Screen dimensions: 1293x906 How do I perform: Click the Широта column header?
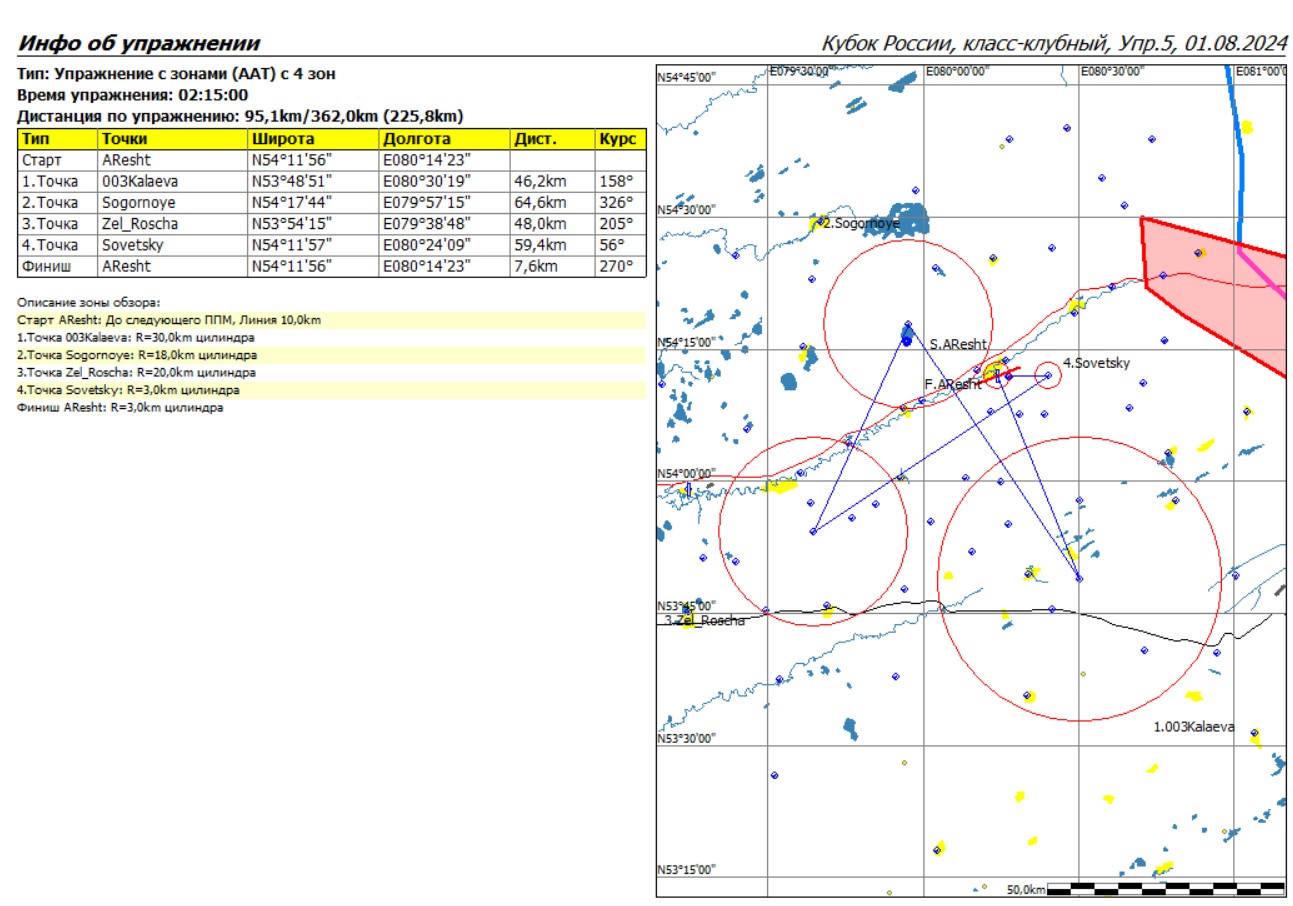[313, 139]
